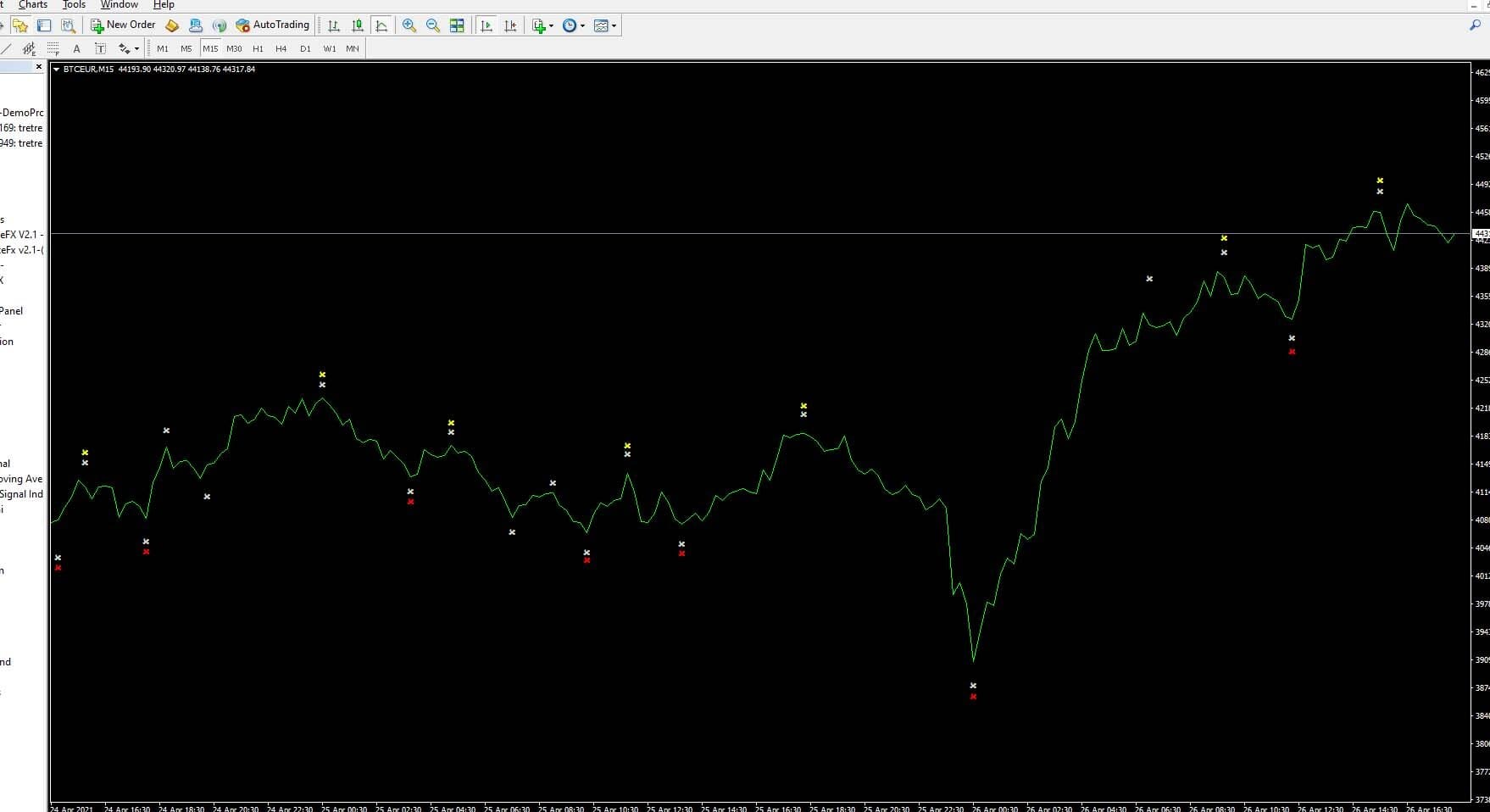Toggle the Terminal window icon
This screenshot has width=1490, height=812.
(x=44, y=25)
